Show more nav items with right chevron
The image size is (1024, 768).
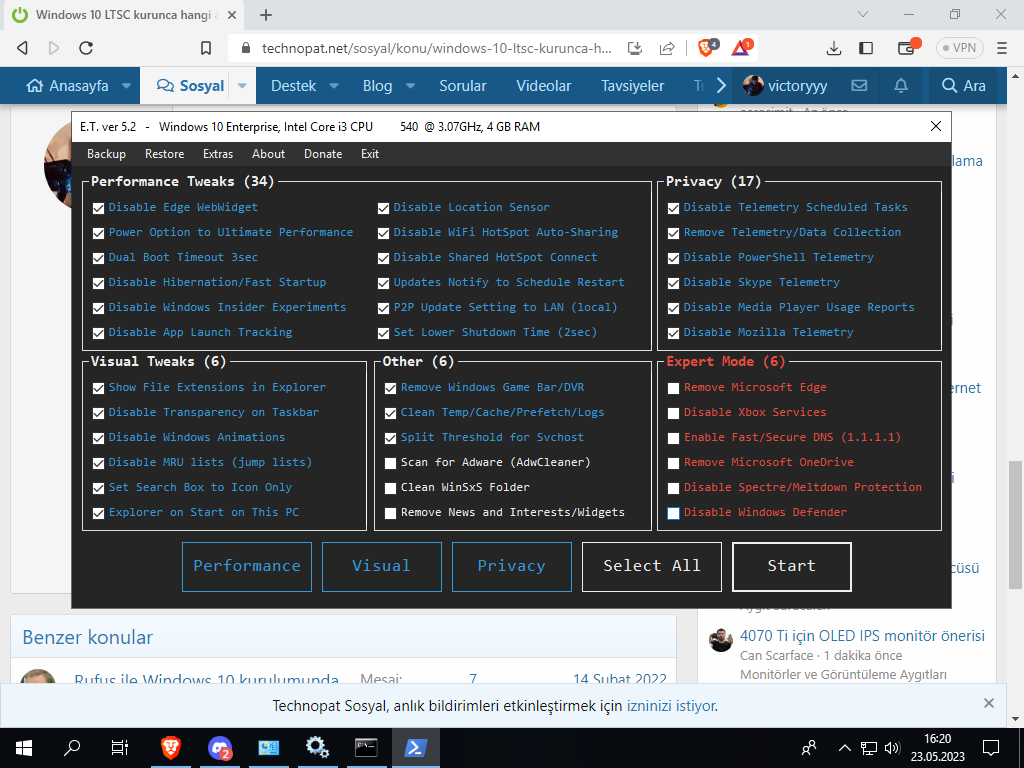pyautogui.click(x=721, y=86)
